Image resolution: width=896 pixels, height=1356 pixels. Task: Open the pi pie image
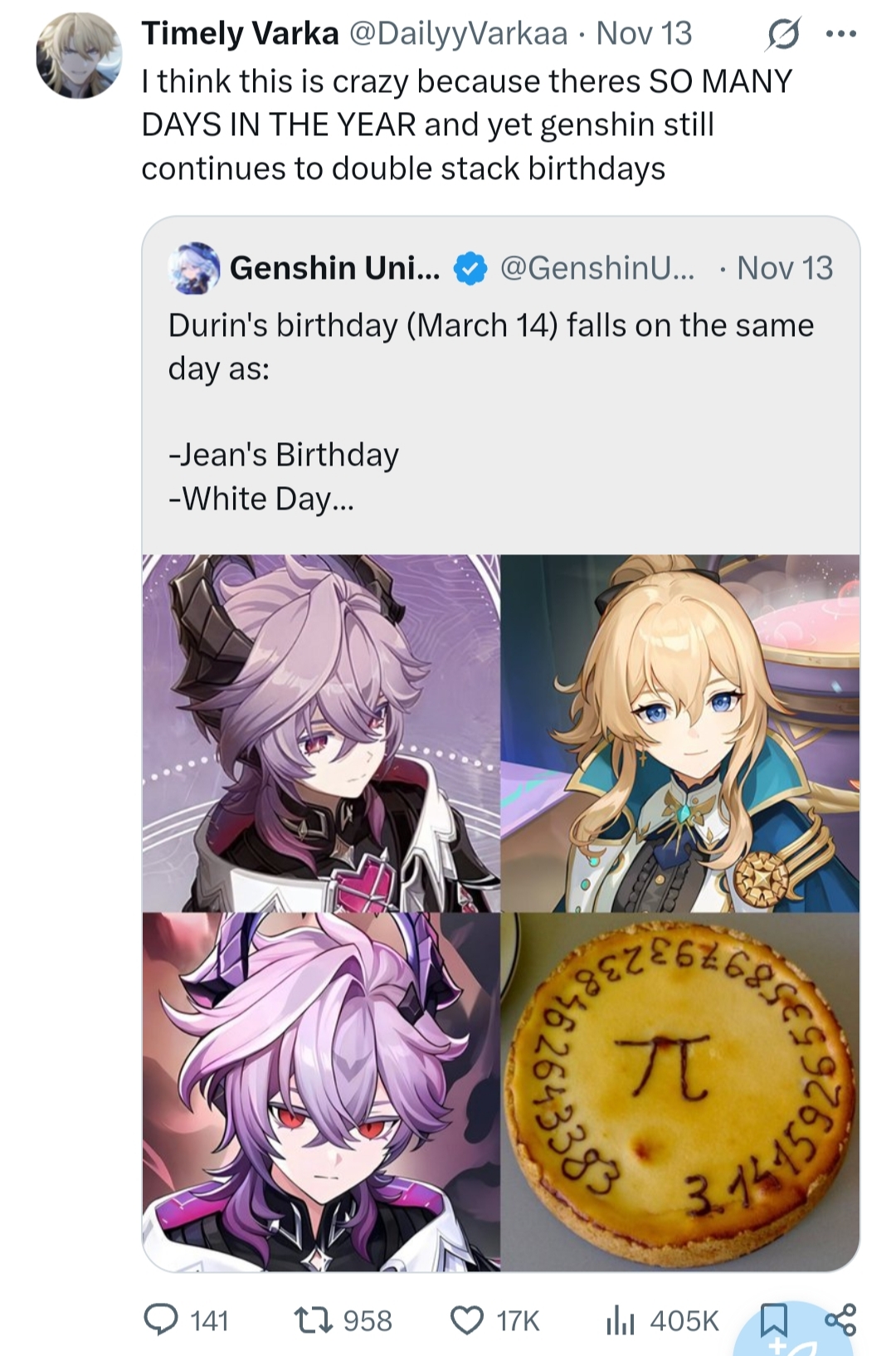click(x=680, y=1091)
